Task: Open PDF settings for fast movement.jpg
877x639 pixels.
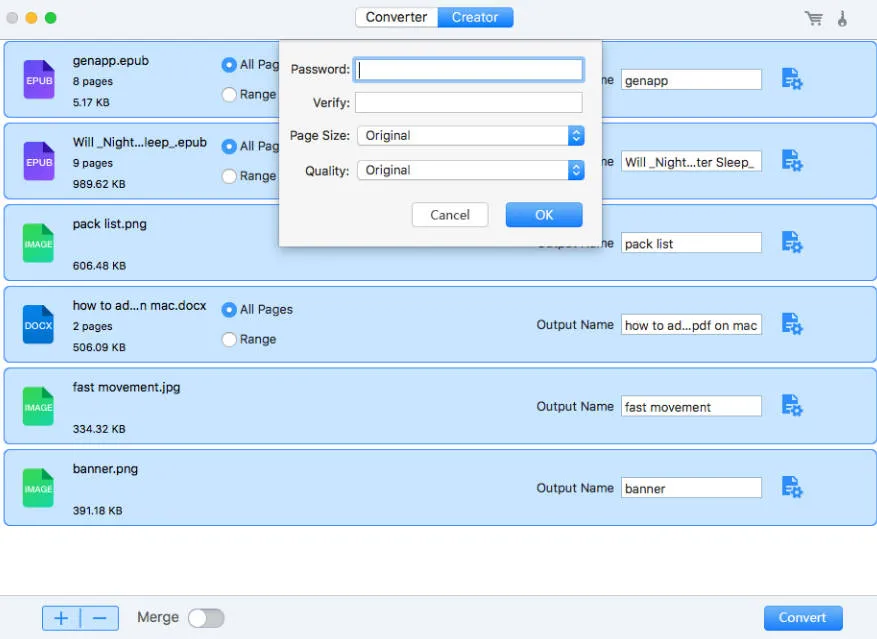Action: (791, 406)
